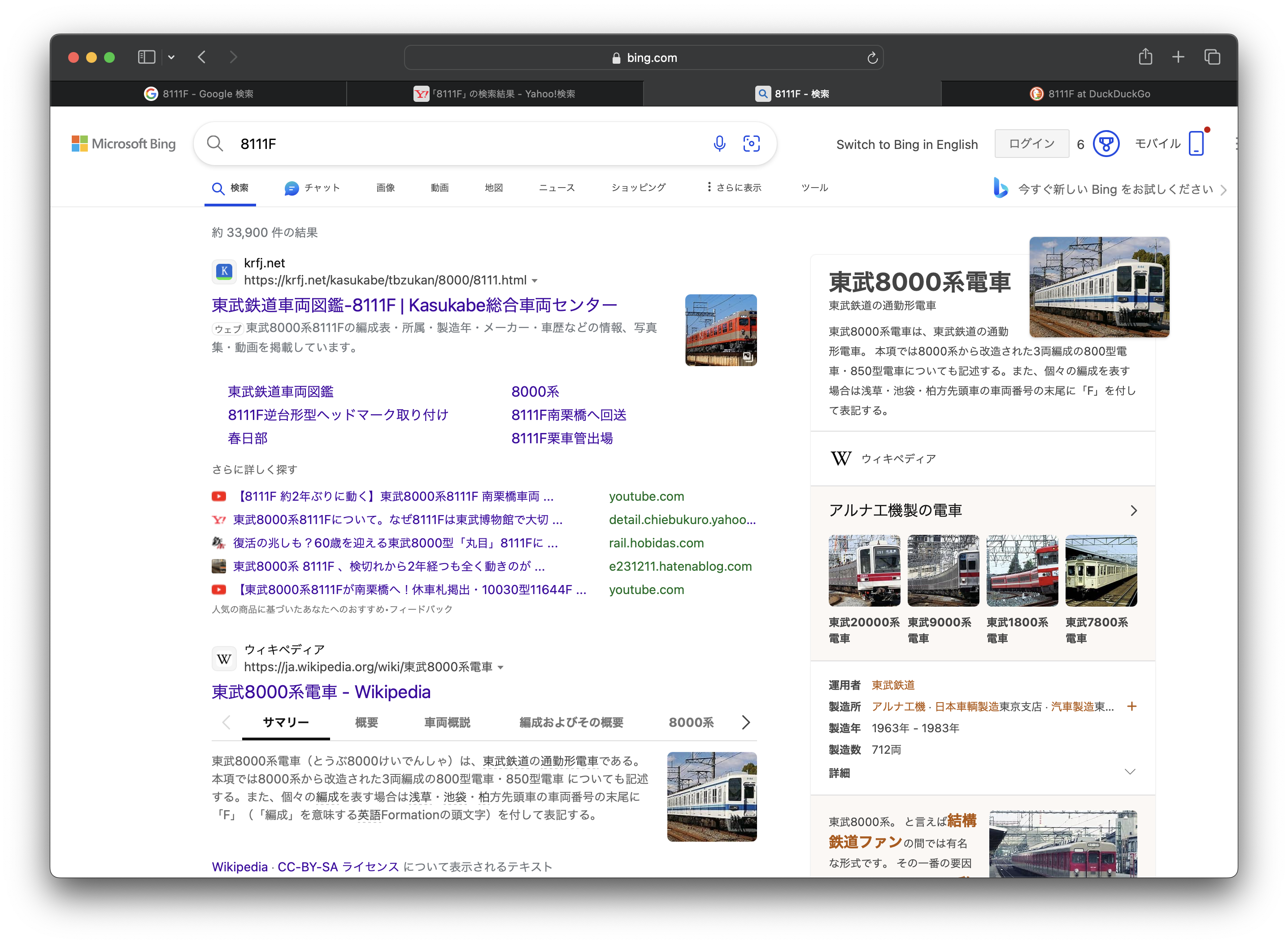Open 東武8000系電車 - Wikipedia result
The width and height of the screenshot is (1288, 944).
pos(321,692)
